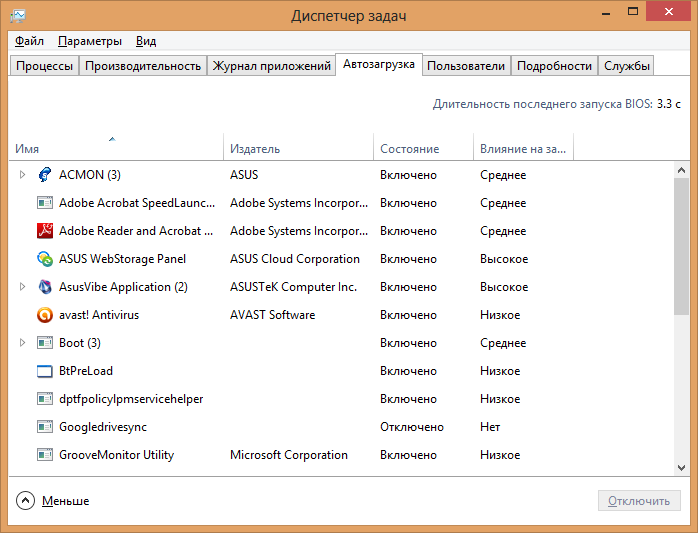Screen dimensions: 698x533
Task: Click the GrooveMonitor Utility icon
Action: [45, 455]
